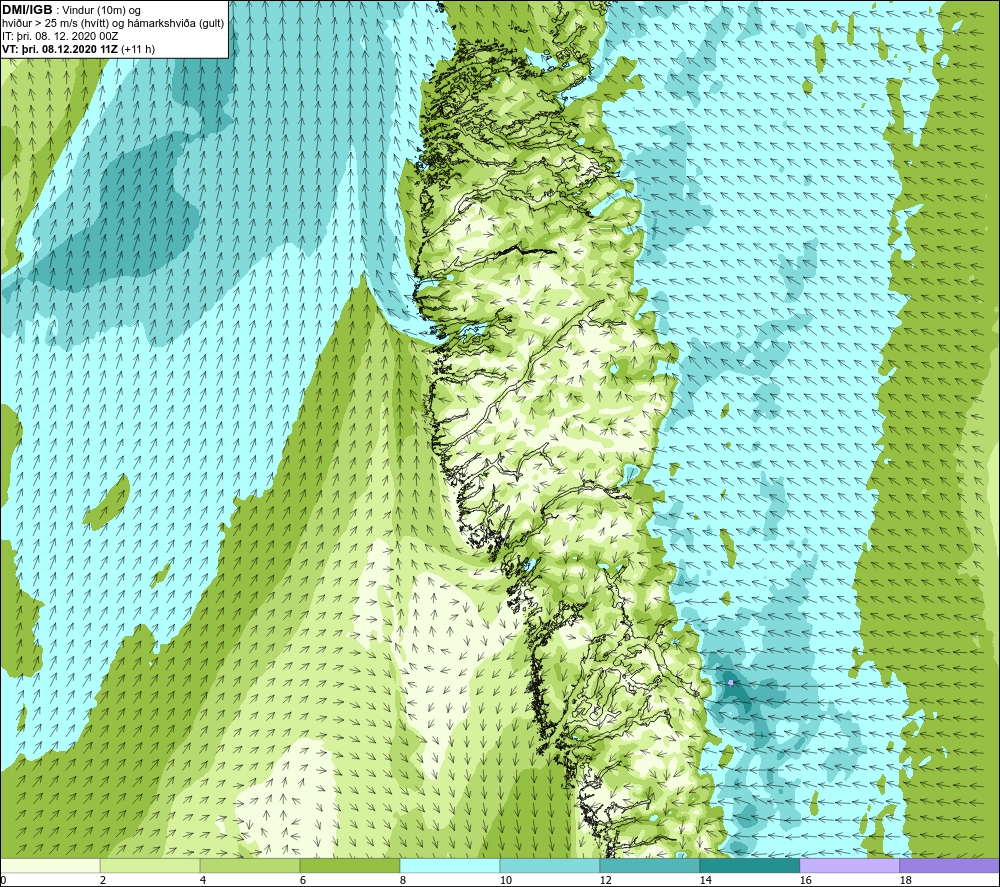The width and height of the screenshot is (1000, 887).
Task: Click the 16–18 m/s light purple swatch
Action: point(849,865)
